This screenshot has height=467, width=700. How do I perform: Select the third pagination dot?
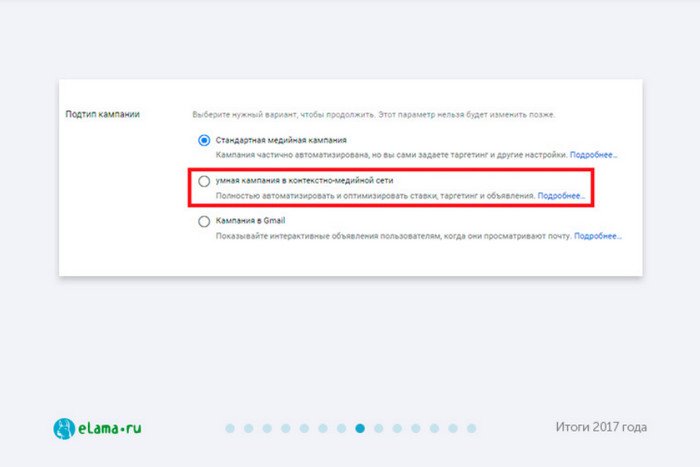(267, 428)
